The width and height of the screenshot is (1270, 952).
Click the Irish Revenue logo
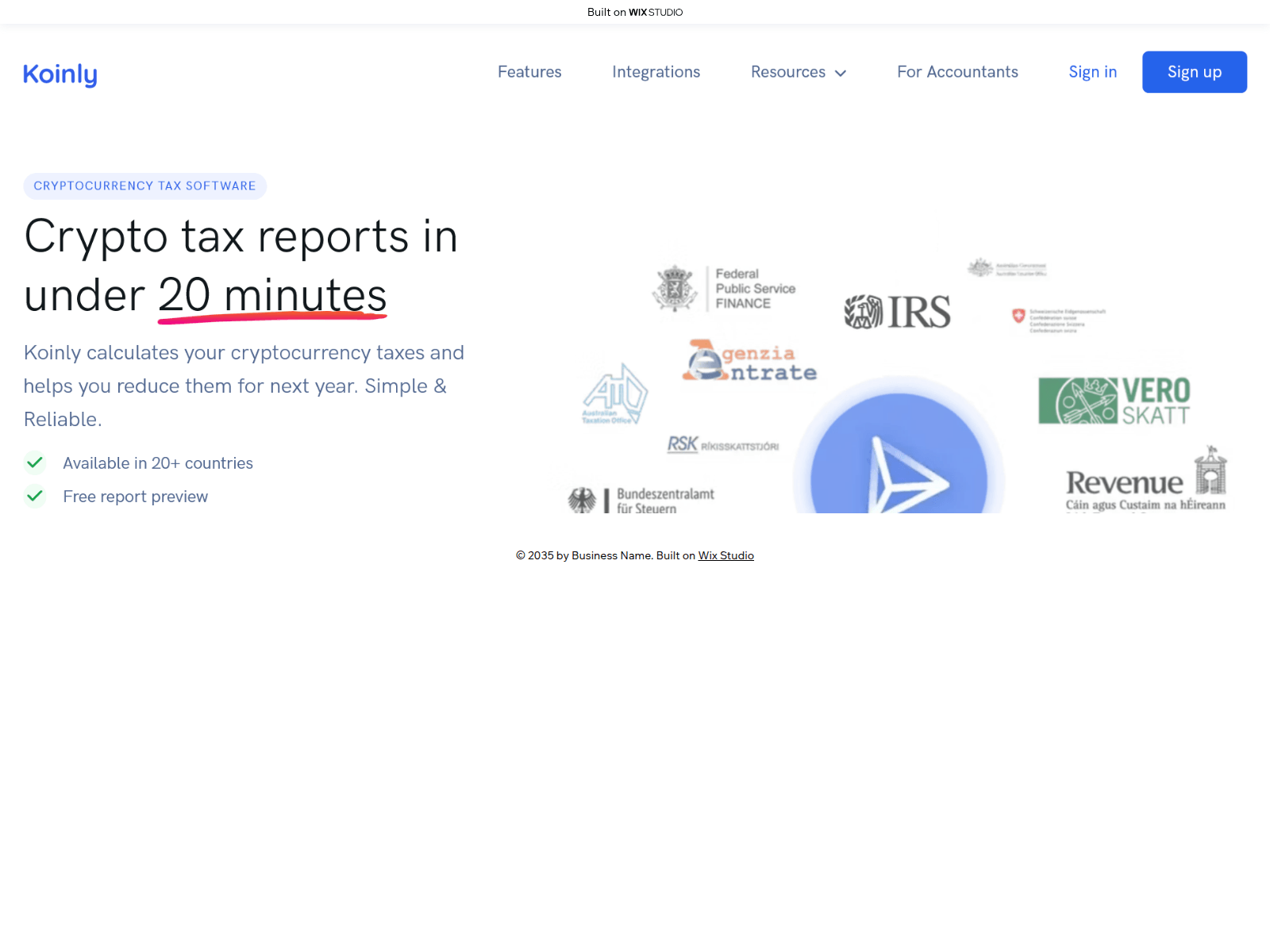coord(1145,482)
